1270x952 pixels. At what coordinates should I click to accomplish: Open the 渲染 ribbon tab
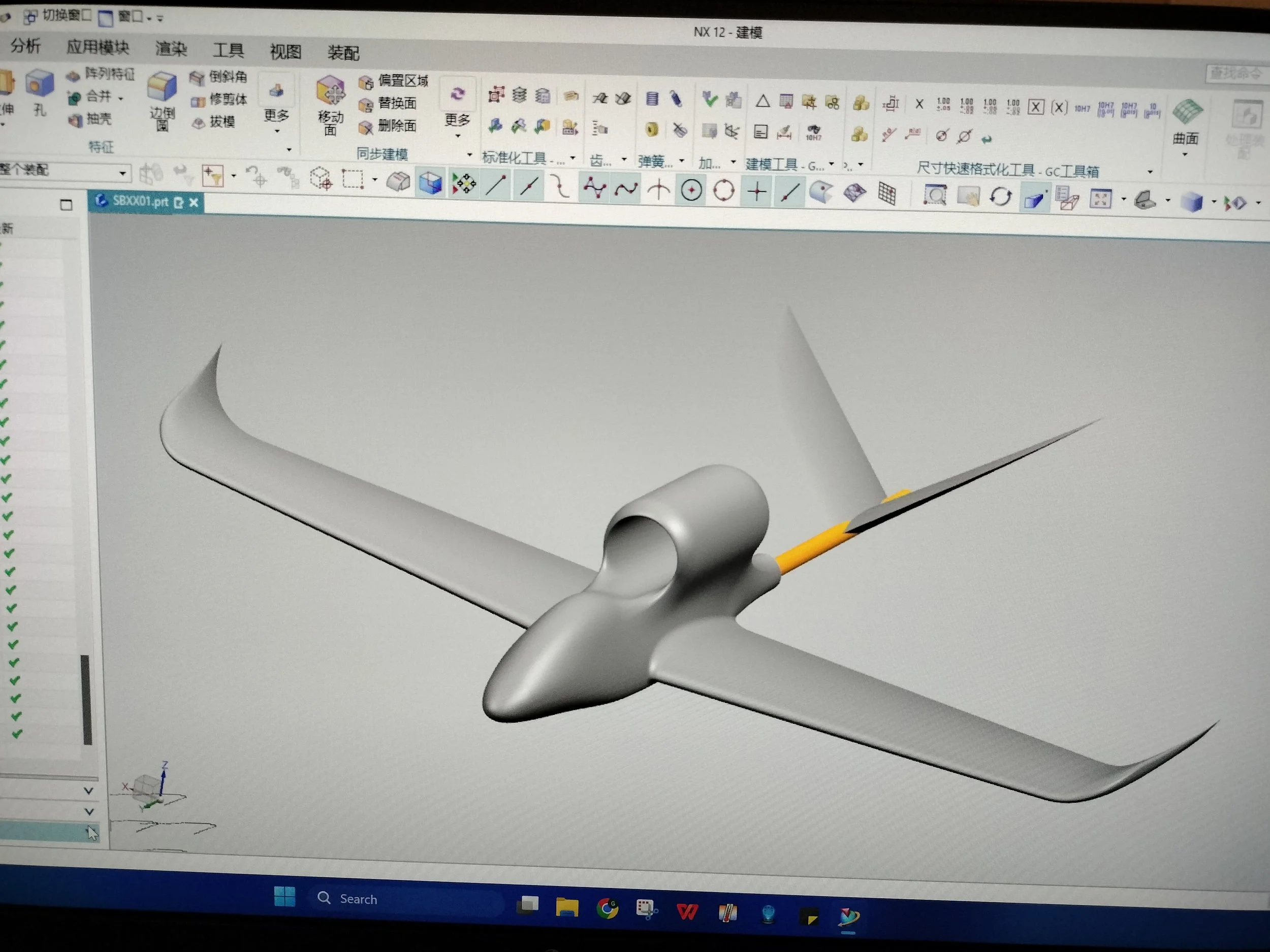pos(171,49)
